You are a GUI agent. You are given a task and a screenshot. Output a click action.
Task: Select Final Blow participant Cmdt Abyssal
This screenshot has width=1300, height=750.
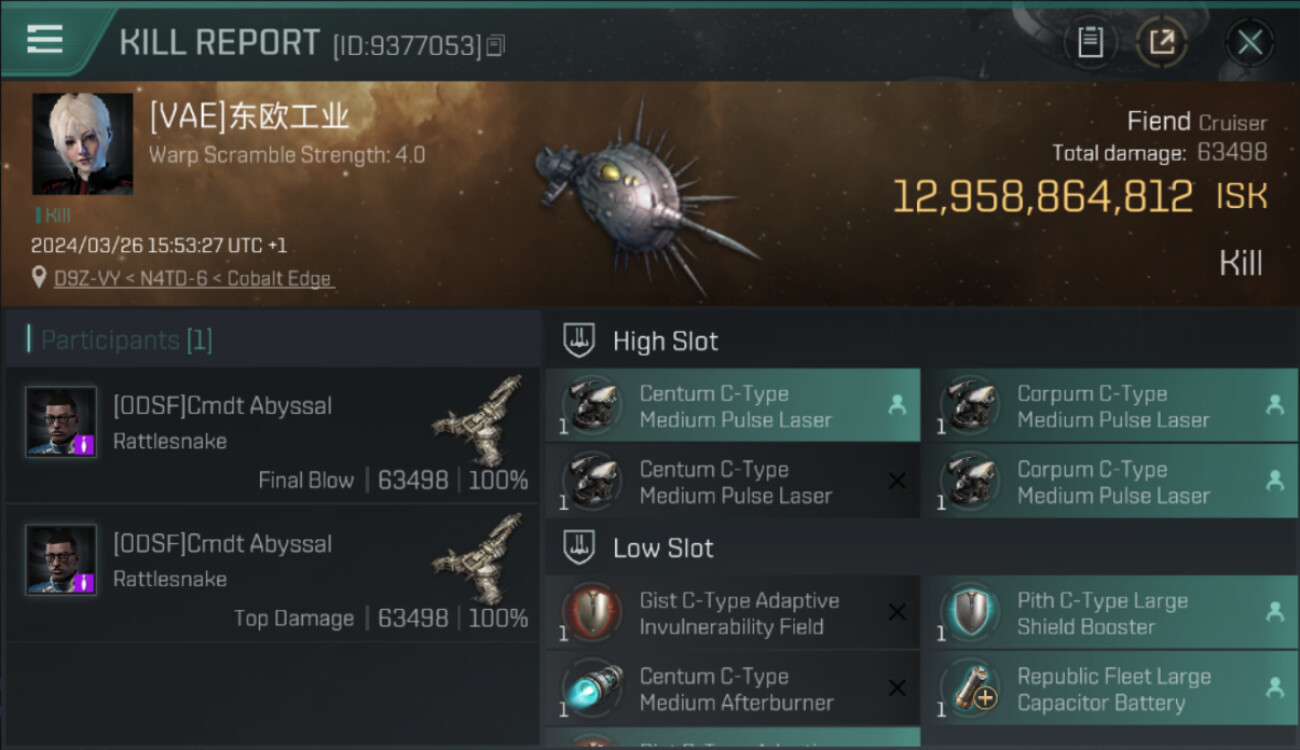(x=222, y=406)
